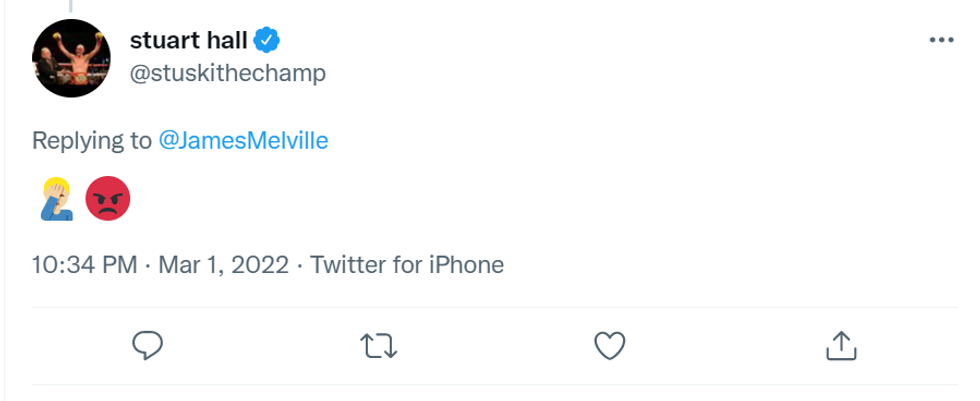This screenshot has width=980, height=401.
Task: Open the @stuskithechamp handle
Action: tap(227, 74)
